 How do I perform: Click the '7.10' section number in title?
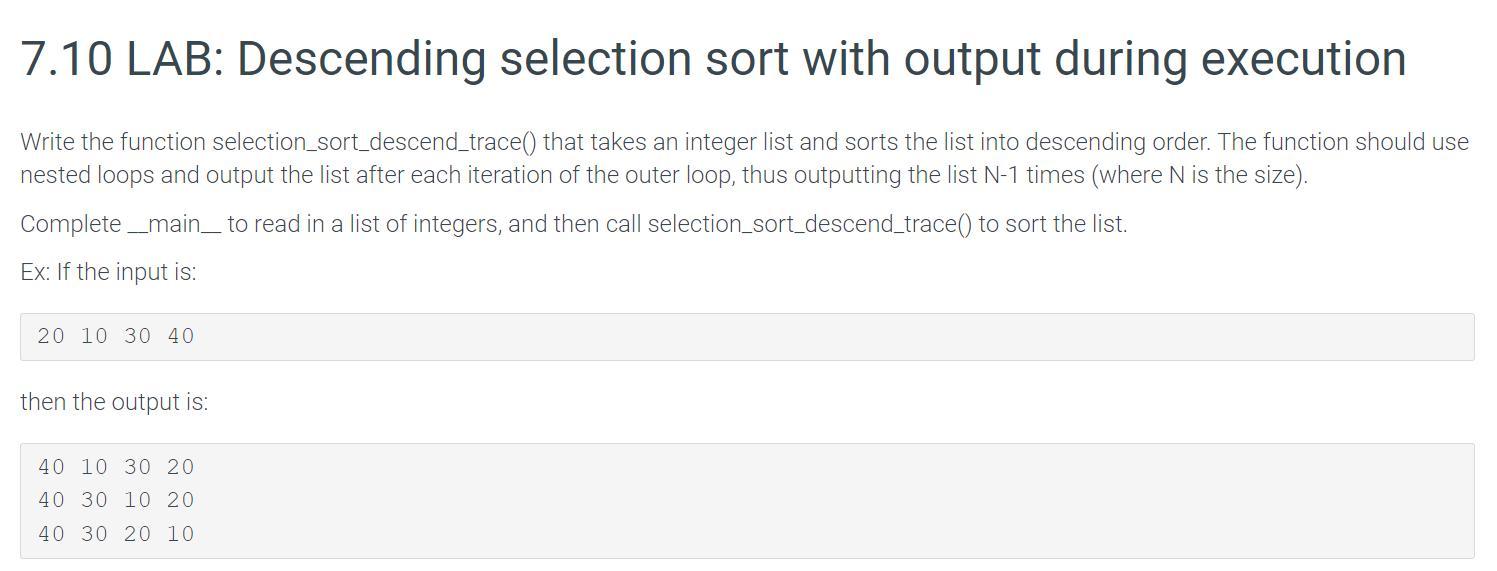[x=66, y=59]
